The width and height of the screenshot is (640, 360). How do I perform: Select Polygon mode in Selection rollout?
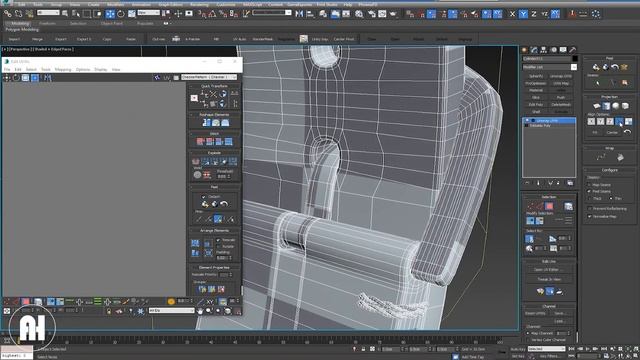coord(549,206)
